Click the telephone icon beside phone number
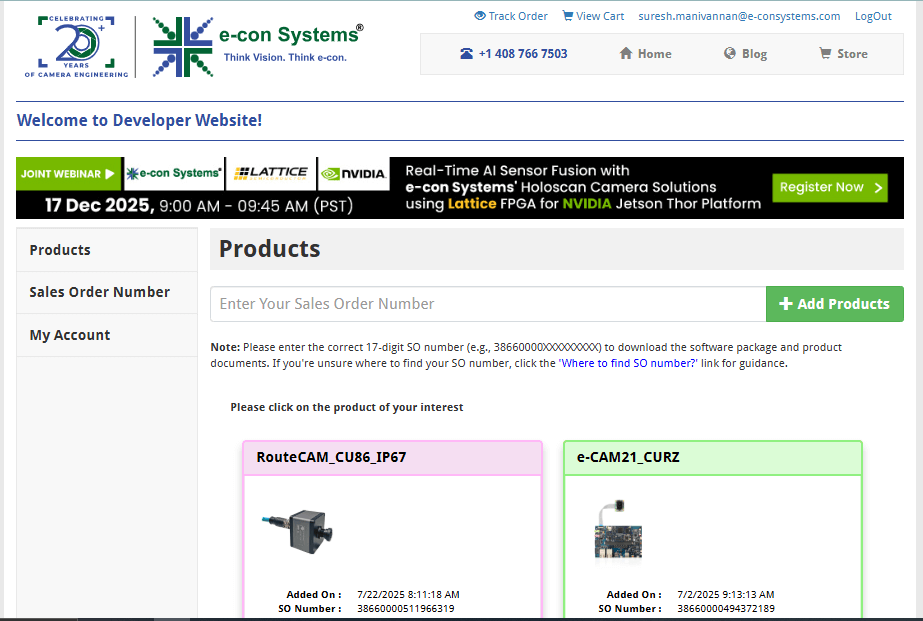 pyautogui.click(x=466, y=54)
